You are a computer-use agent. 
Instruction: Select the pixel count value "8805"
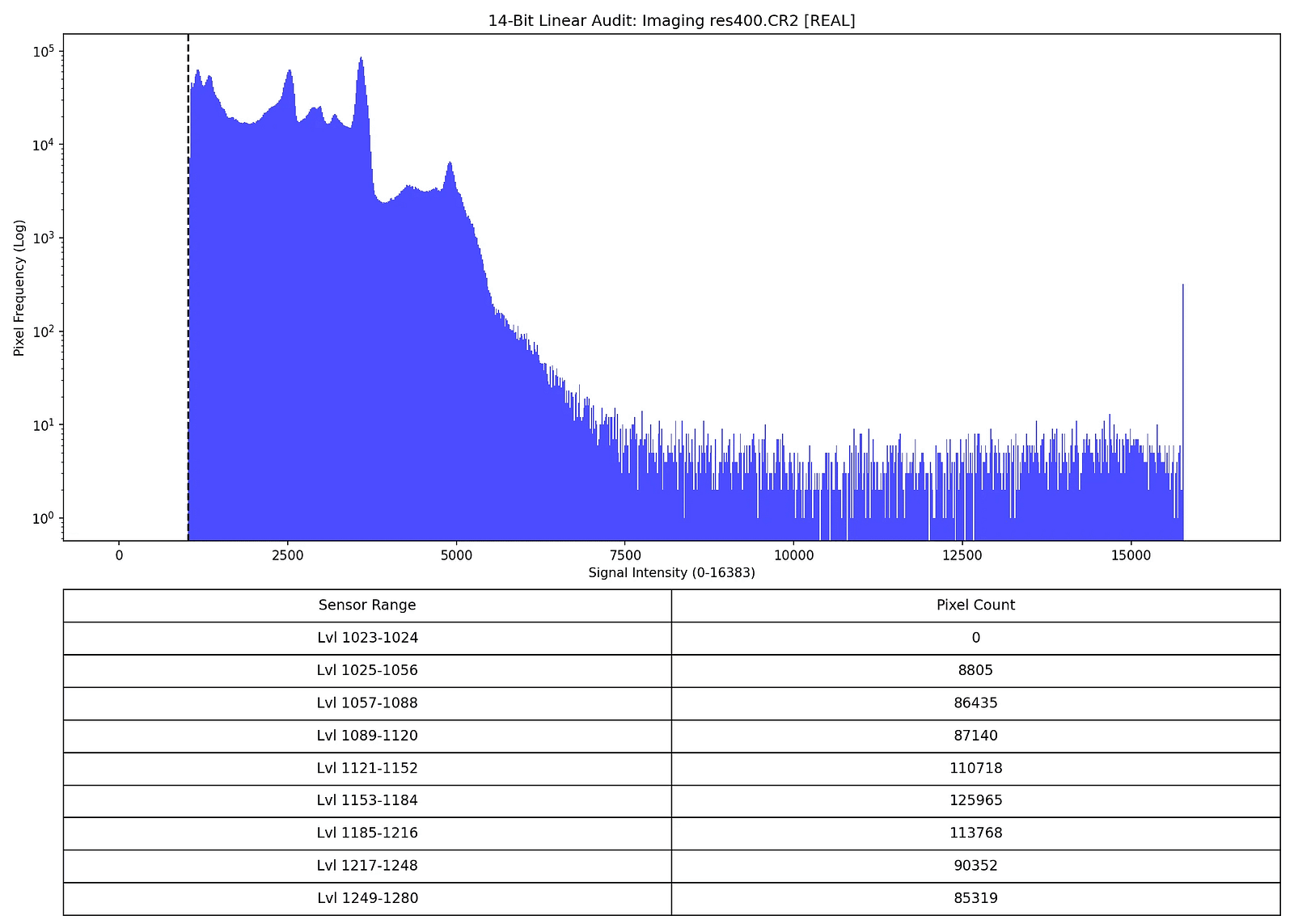[976, 670]
